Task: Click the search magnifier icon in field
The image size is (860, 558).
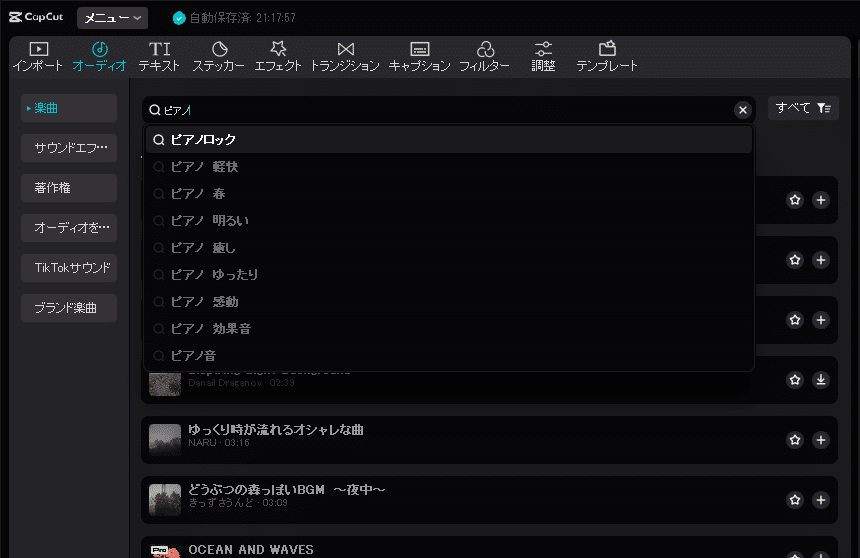Action: pos(155,110)
